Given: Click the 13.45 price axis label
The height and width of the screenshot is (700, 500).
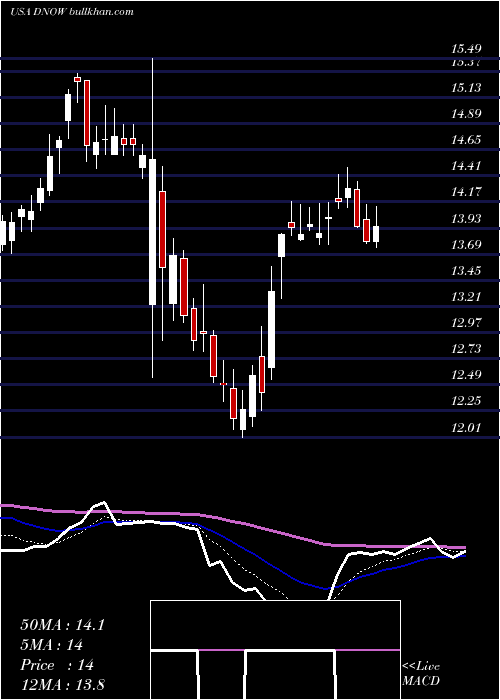Looking at the screenshot, I should pyautogui.click(x=467, y=271).
